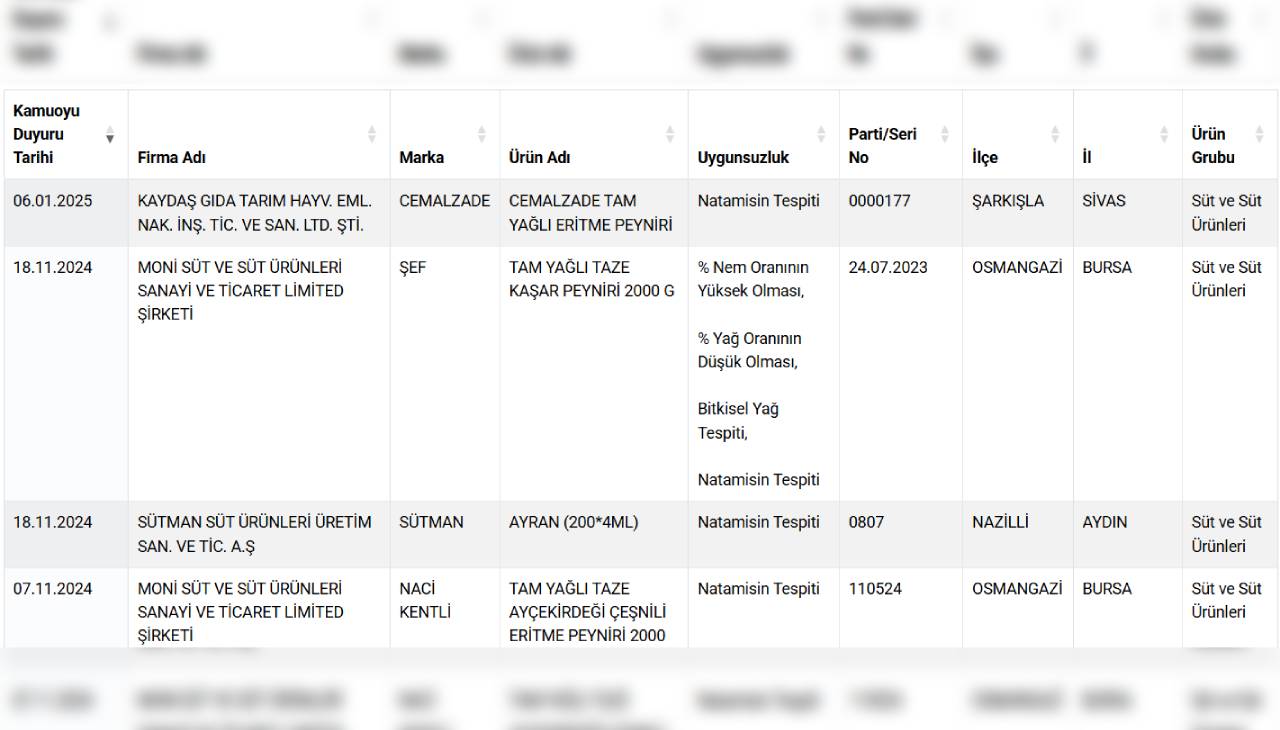Sort table by Firma Adı arrows
The width and height of the screenshot is (1280, 730).
[x=372, y=134]
